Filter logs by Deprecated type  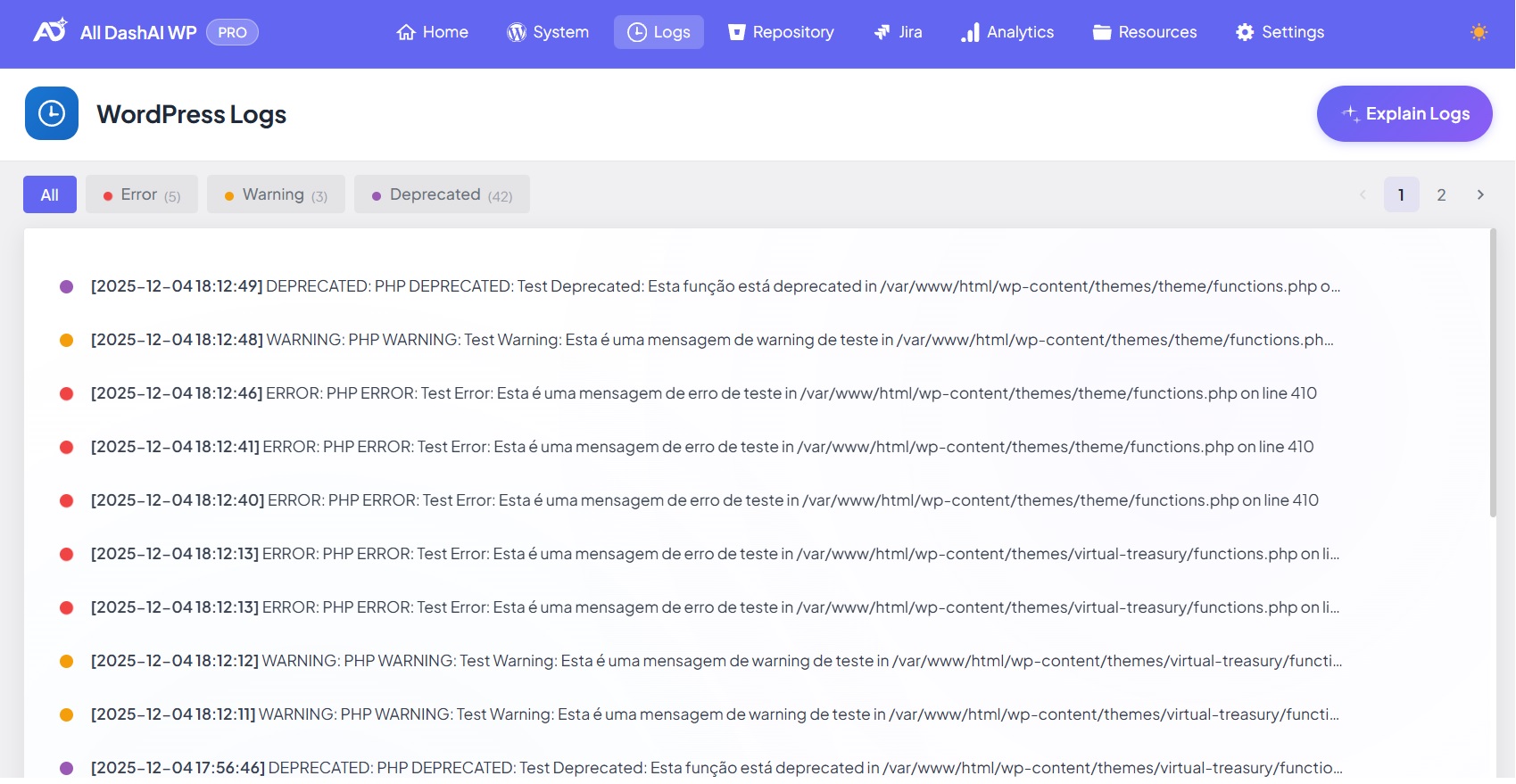[x=442, y=194]
